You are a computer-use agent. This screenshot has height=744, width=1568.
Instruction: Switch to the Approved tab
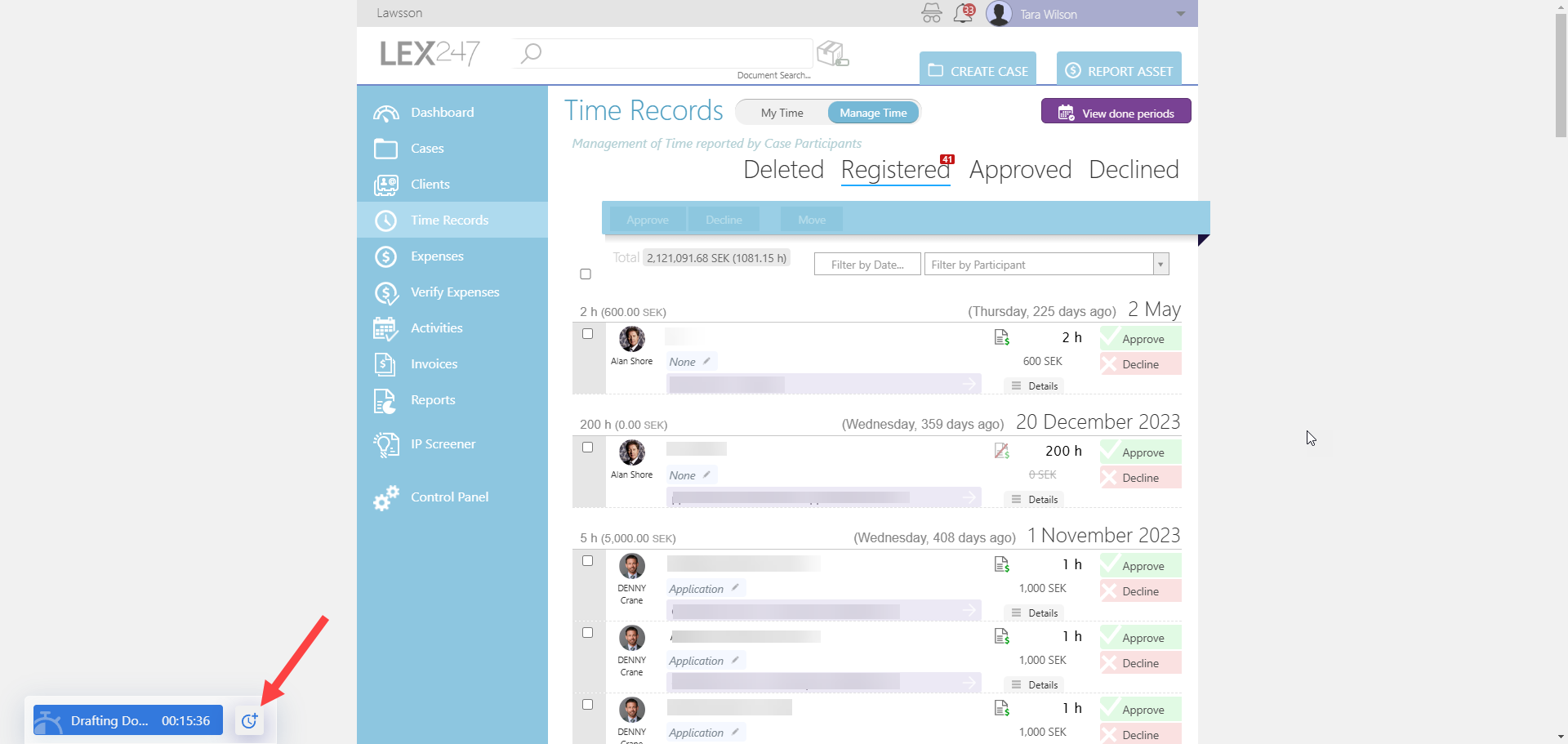click(1020, 170)
